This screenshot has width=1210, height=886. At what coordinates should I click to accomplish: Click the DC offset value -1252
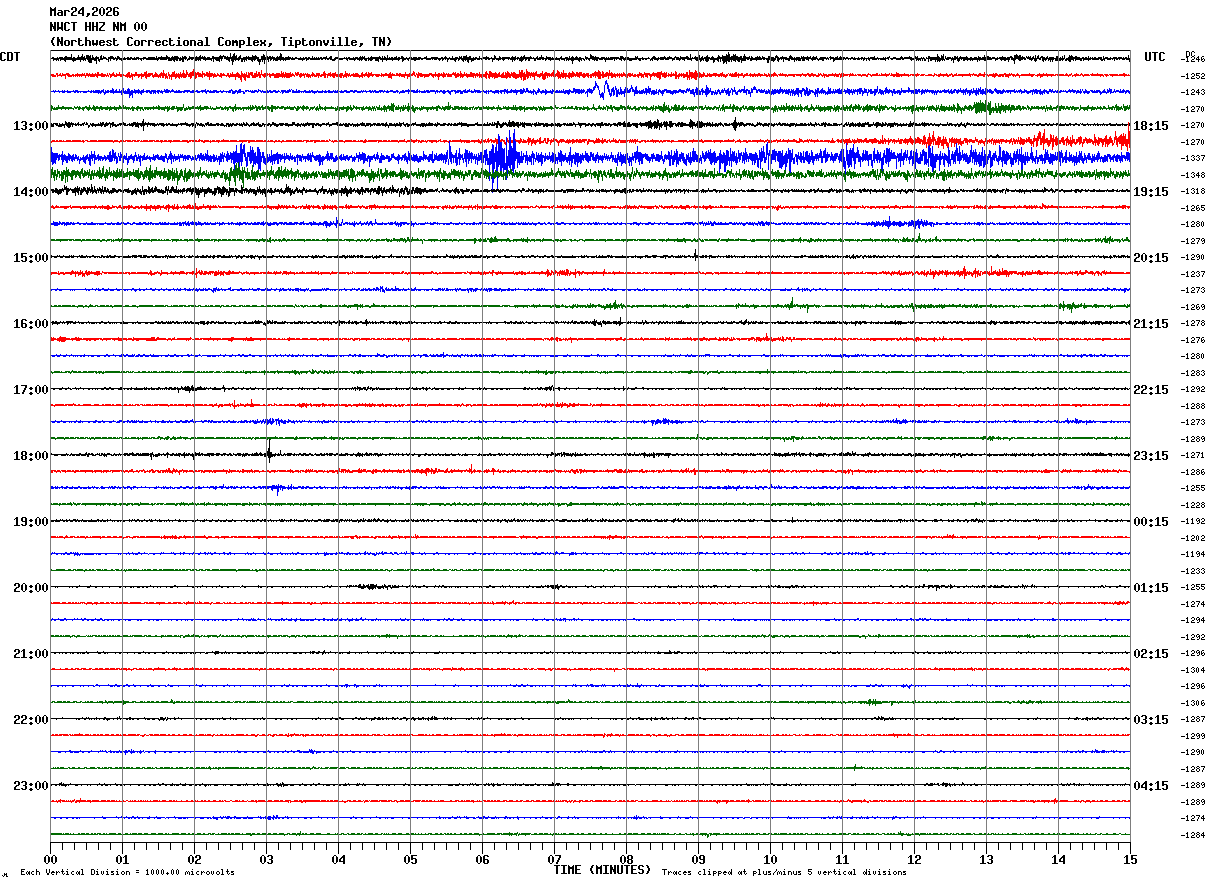(x=1192, y=76)
